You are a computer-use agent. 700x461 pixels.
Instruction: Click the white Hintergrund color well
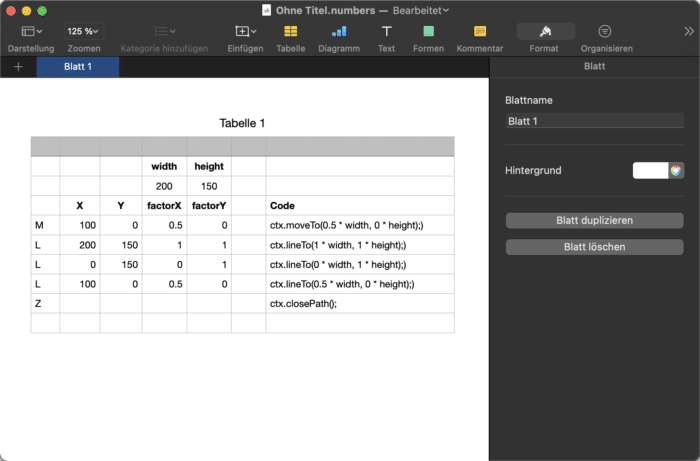[650, 170]
